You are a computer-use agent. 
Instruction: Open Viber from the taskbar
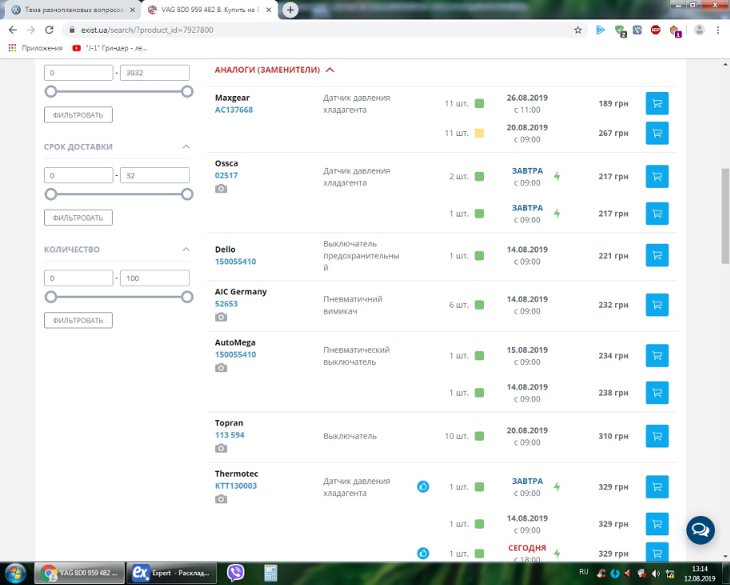[236, 572]
